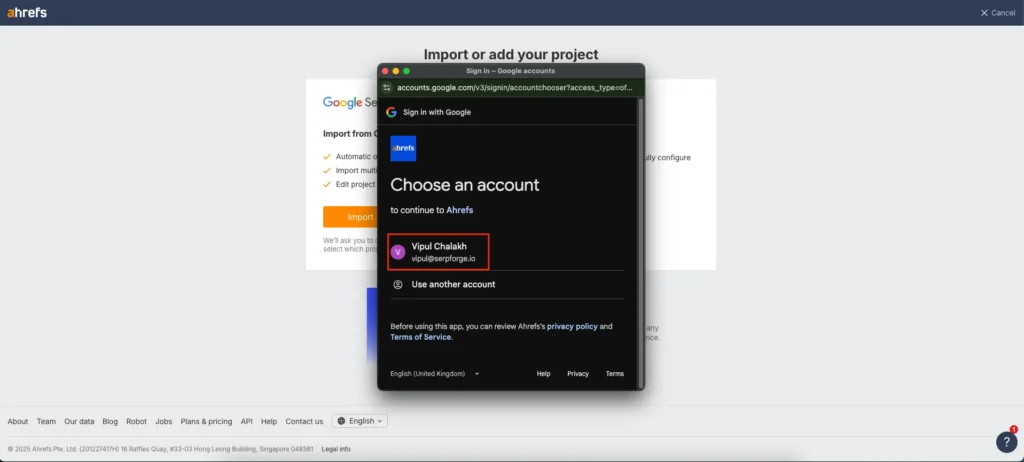This screenshot has height=462, width=1024.
Task: Click the Google G logo in the popup header
Action: [391, 112]
